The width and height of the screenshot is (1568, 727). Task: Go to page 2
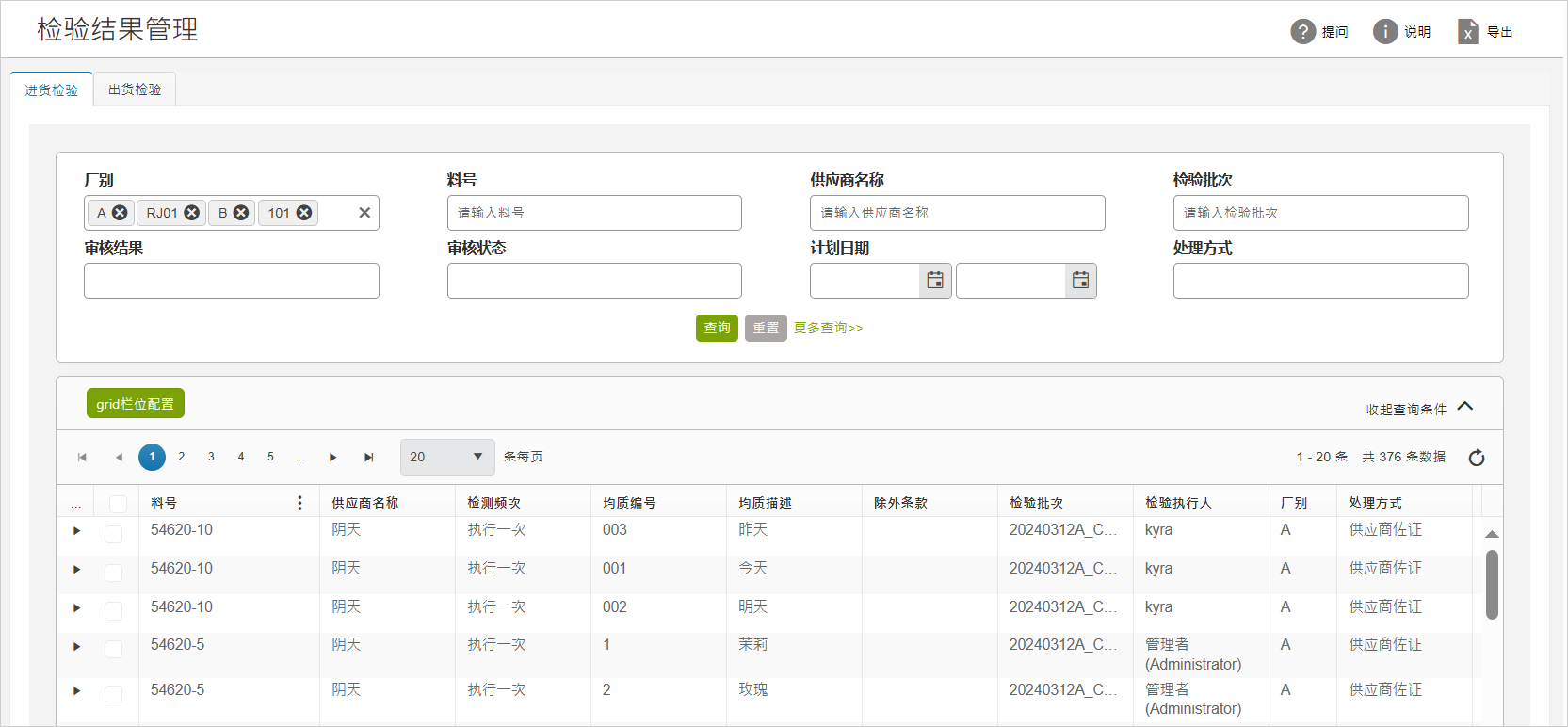[182, 457]
